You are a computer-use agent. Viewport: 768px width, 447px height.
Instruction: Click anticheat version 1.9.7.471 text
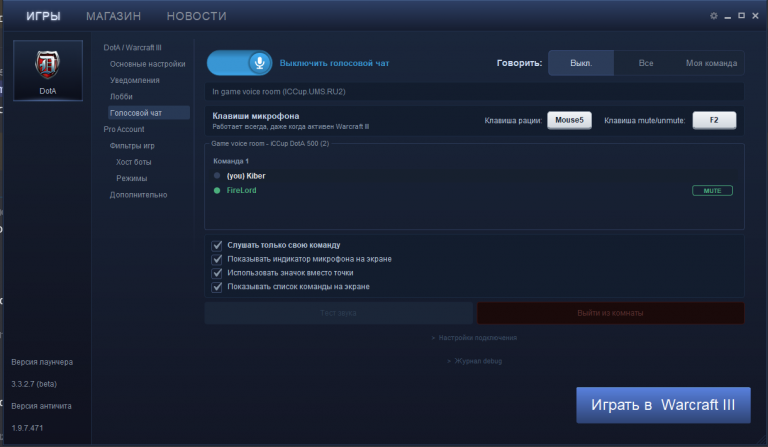(x=27, y=428)
